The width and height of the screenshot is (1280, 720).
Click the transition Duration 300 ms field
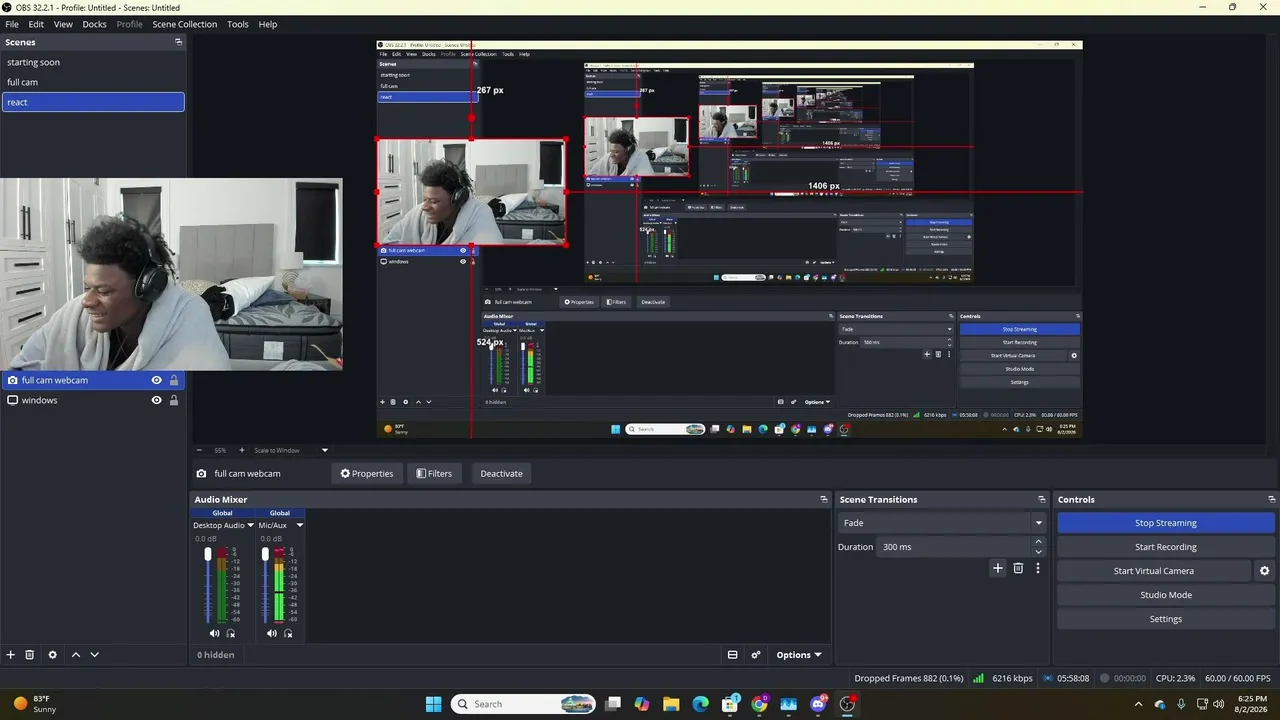954,547
